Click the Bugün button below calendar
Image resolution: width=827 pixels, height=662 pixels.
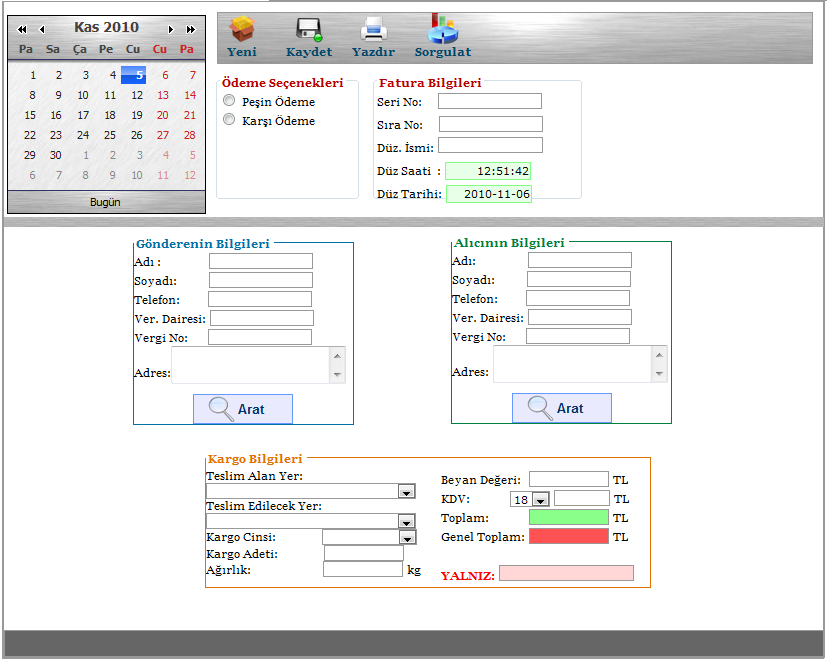(x=105, y=202)
